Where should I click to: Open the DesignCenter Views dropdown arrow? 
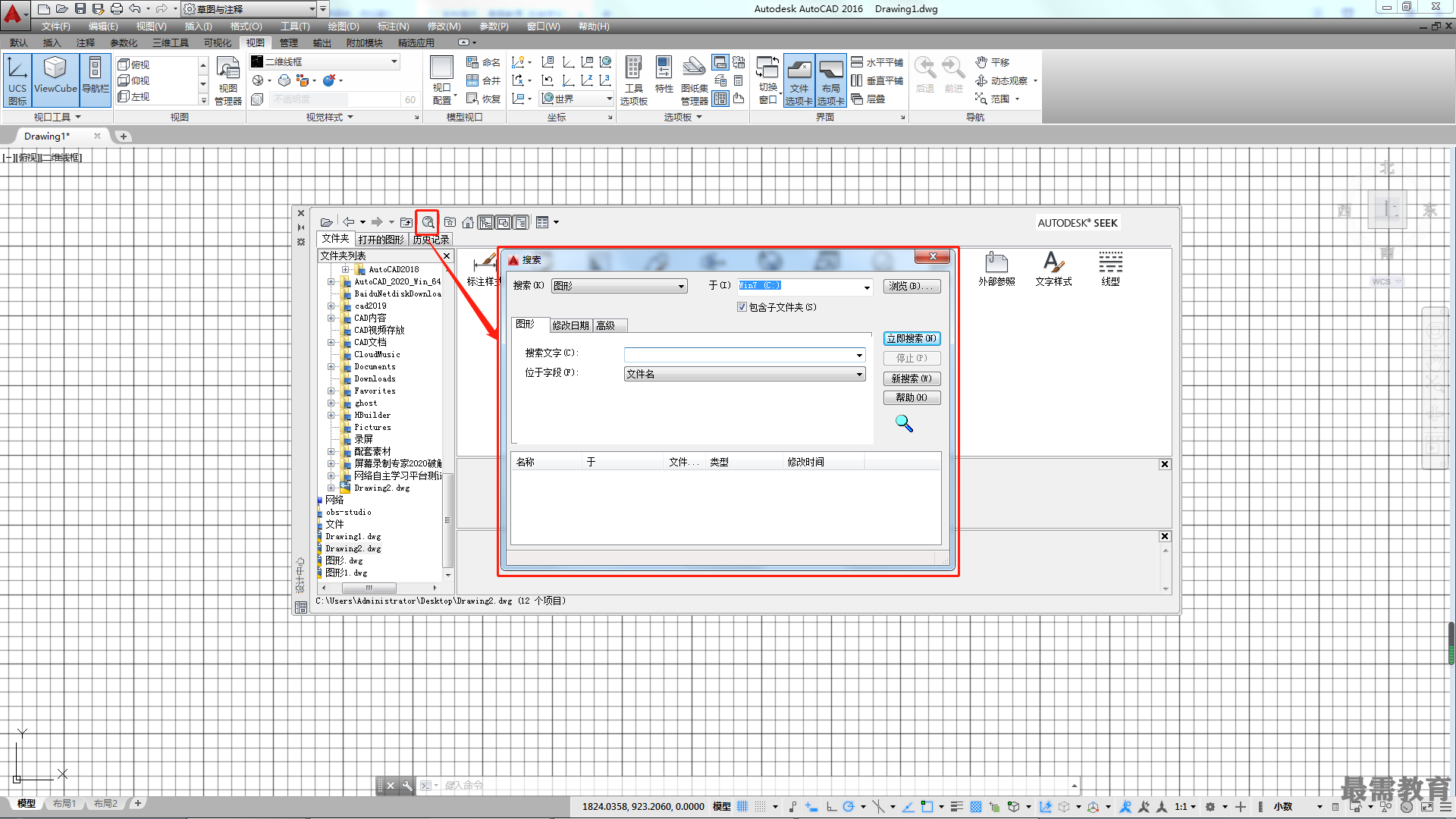pyautogui.click(x=557, y=222)
